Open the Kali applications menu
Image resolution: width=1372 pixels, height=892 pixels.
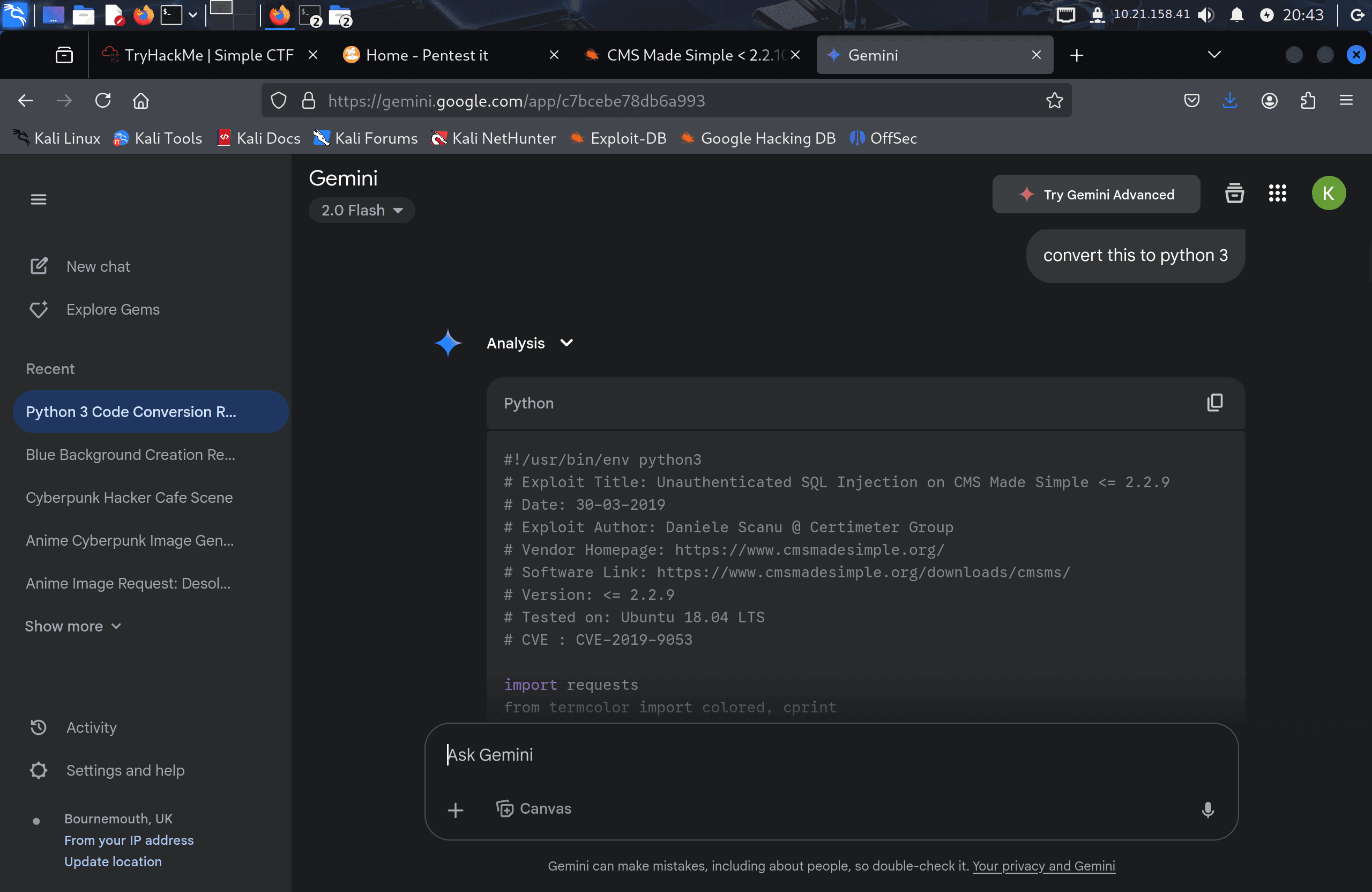(14, 14)
